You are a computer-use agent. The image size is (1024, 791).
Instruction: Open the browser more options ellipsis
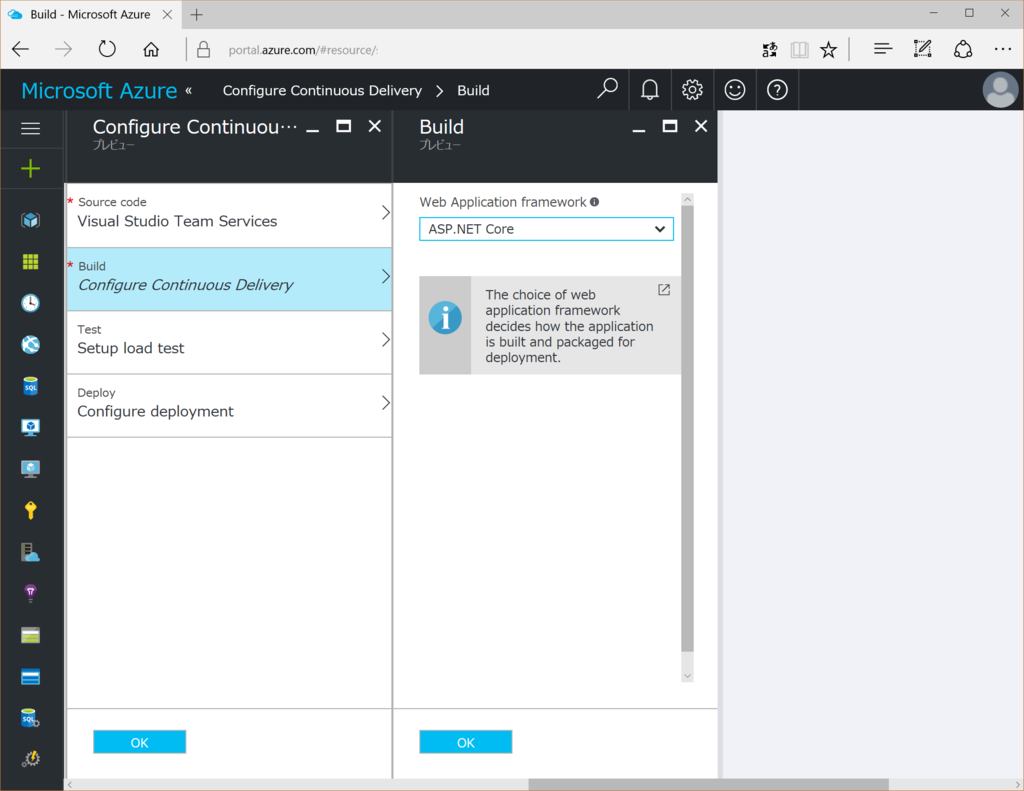pos(1002,49)
